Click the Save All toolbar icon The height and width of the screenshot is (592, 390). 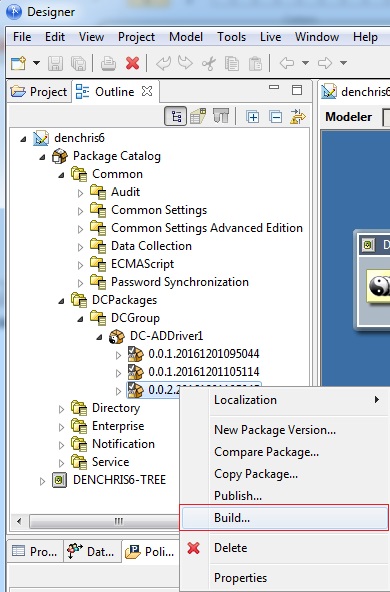[x=78, y=63]
